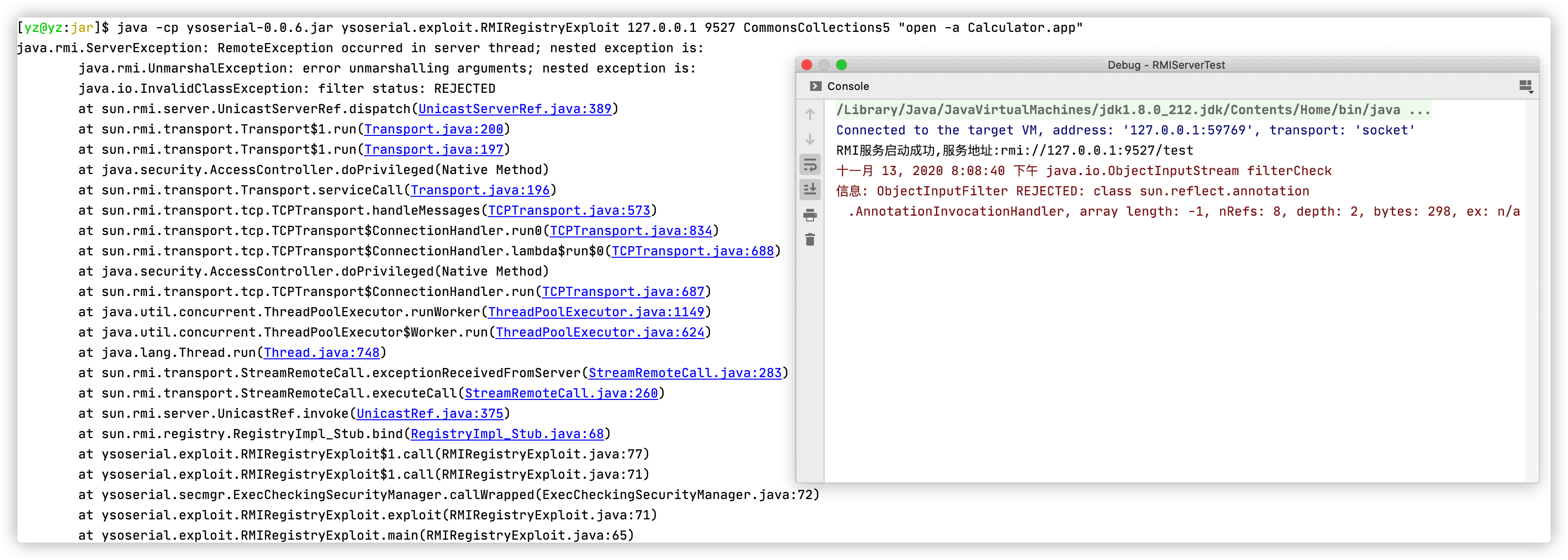Minimize the Debug window with gray button
This screenshot has width=1568, height=560.
tap(824, 65)
